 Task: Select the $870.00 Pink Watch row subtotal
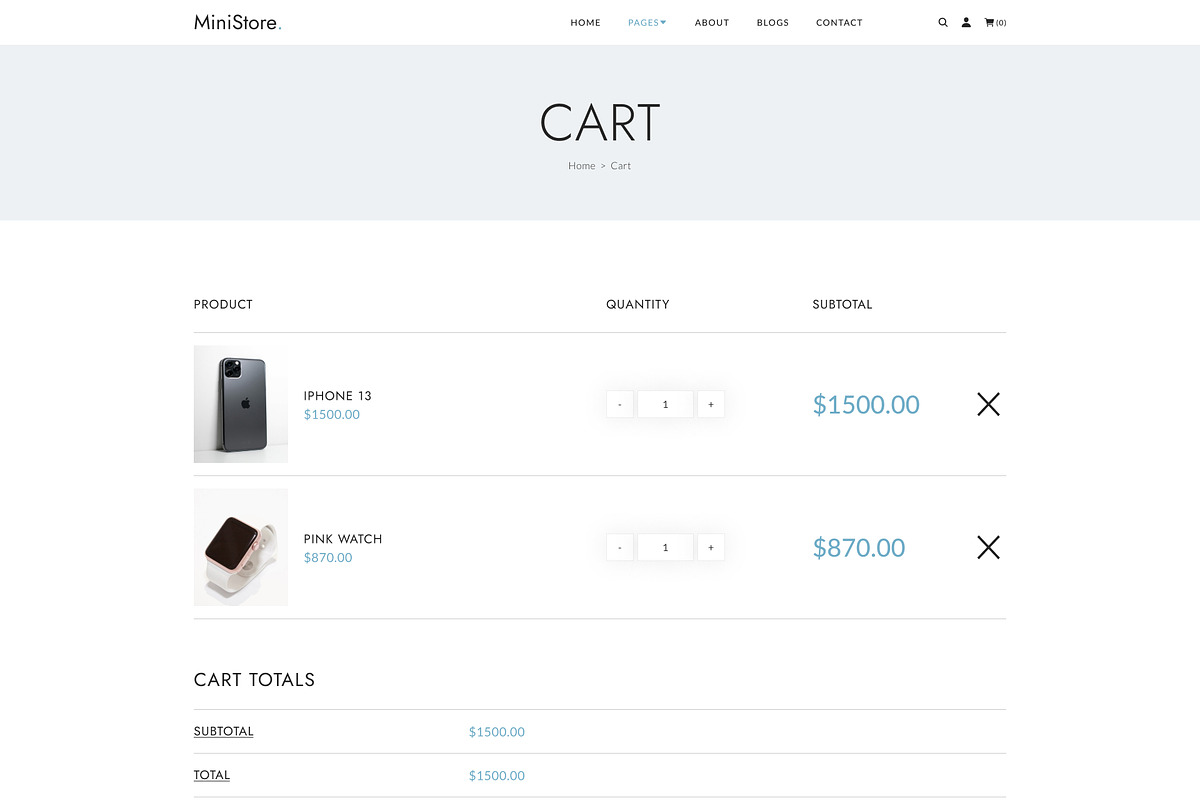859,547
